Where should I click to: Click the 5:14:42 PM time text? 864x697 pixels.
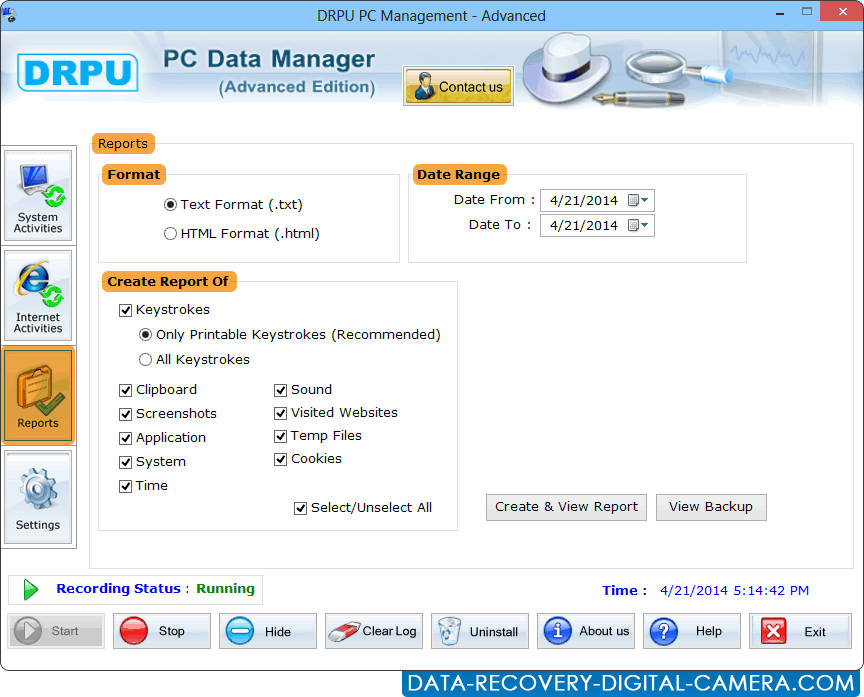point(771,591)
